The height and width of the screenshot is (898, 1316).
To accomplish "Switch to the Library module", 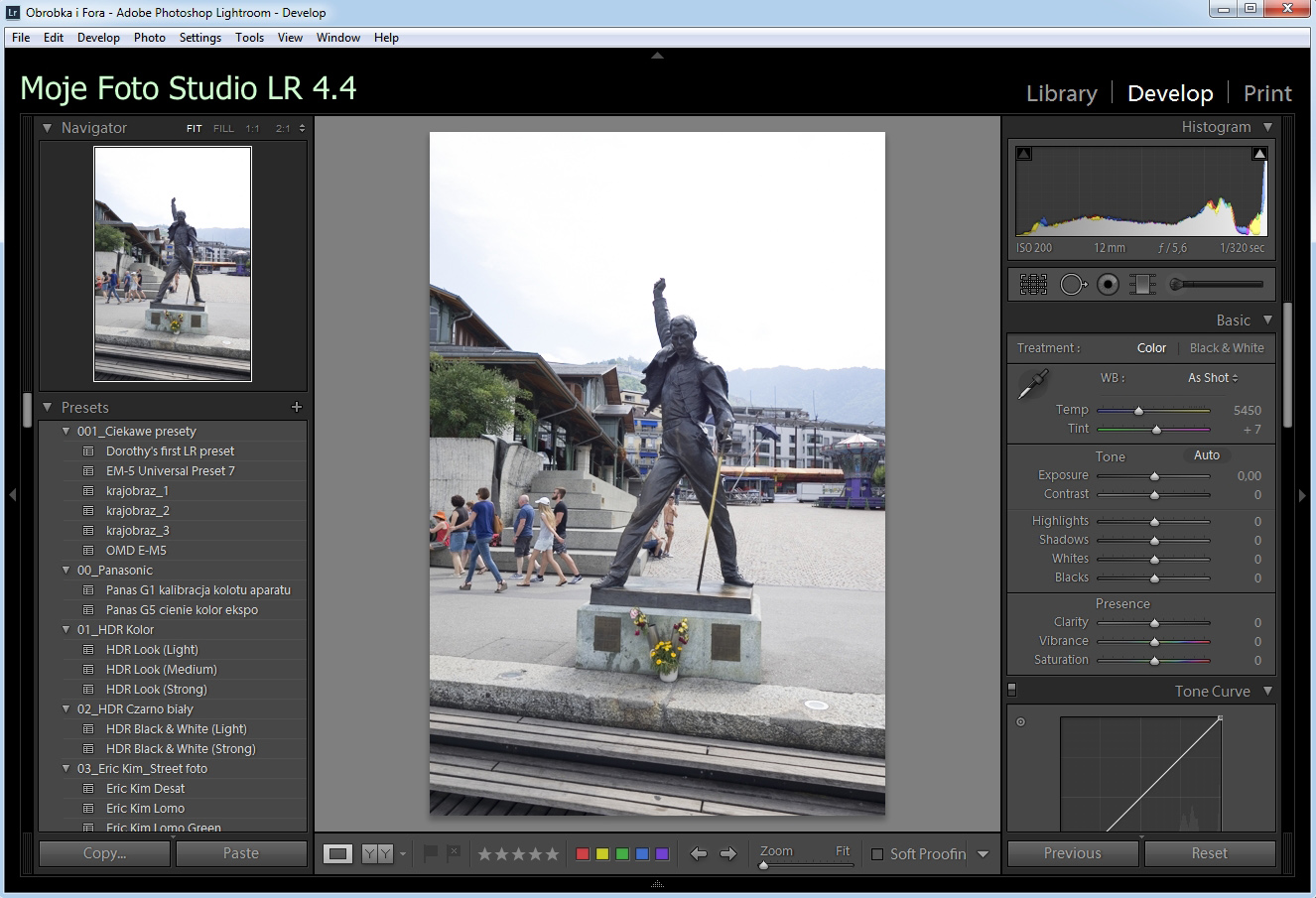I will 1061,93.
